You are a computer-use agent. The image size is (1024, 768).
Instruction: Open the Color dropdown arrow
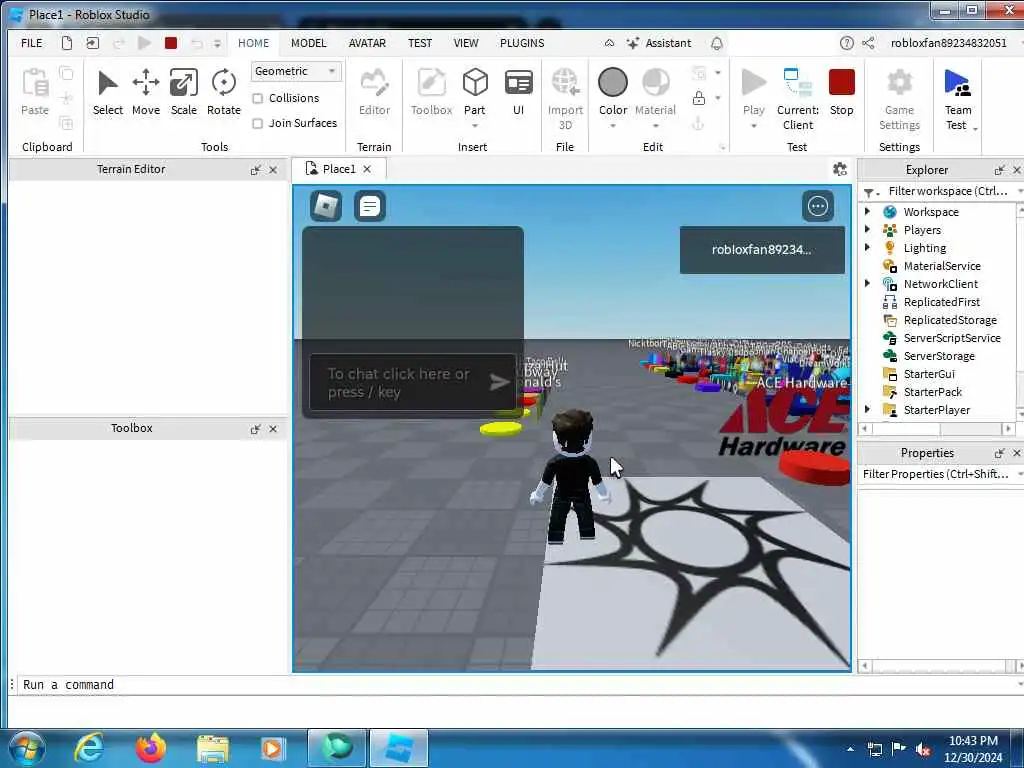[x=613, y=125]
